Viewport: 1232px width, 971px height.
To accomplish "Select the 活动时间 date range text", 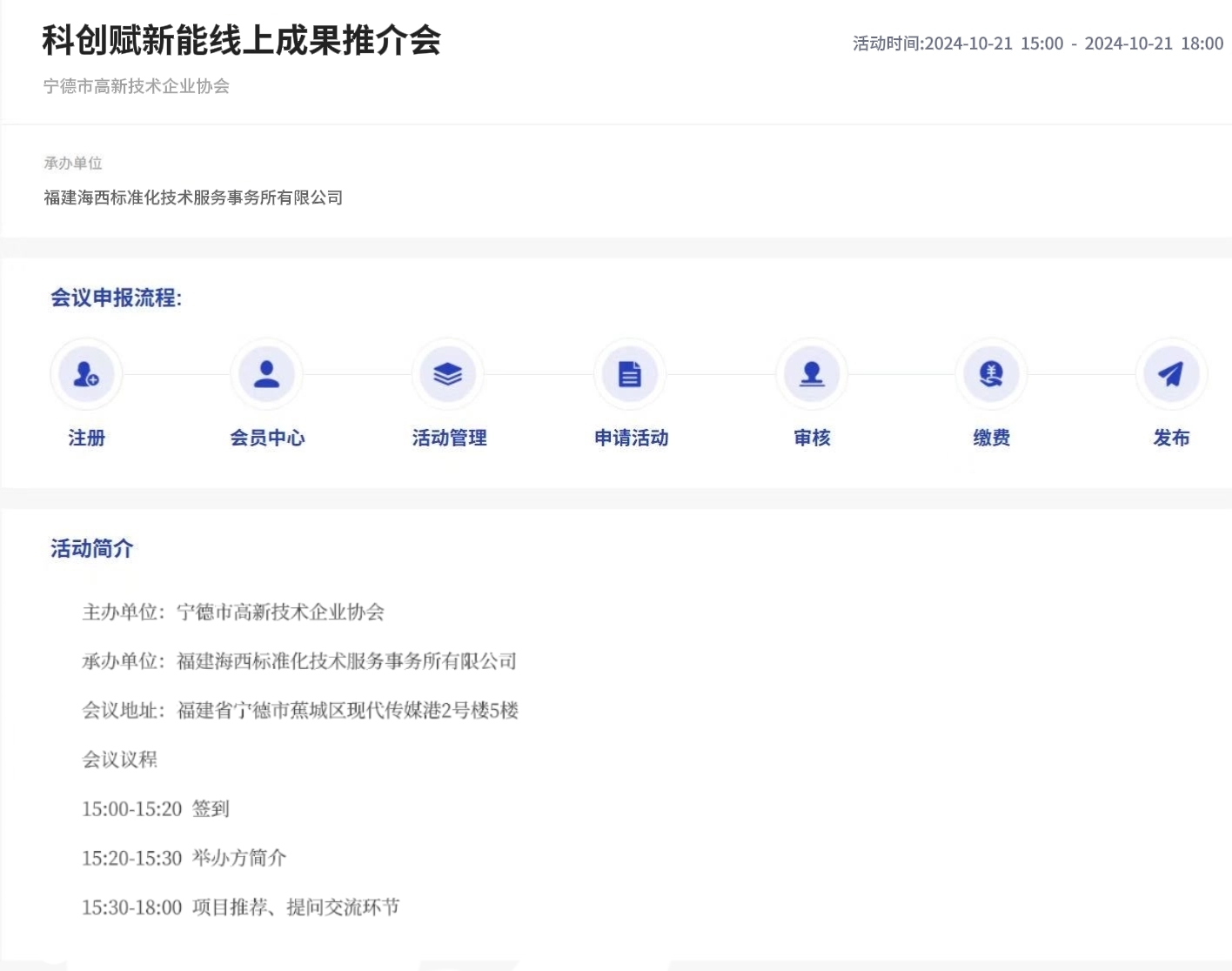I will (x=1038, y=44).
